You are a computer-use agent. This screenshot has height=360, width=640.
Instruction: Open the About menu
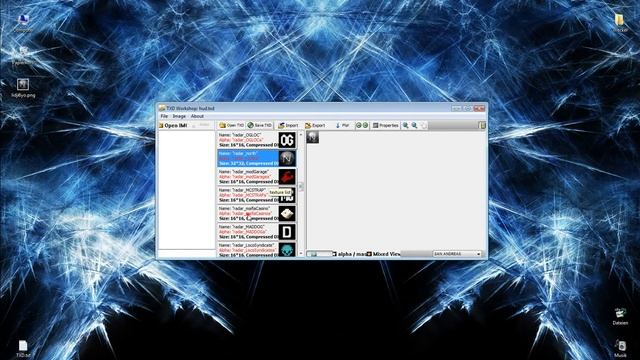(197, 116)
